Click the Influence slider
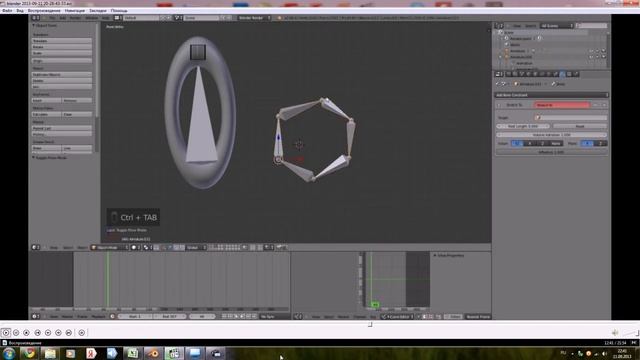Screen dimensions: 640x360 tap(551, 152)
